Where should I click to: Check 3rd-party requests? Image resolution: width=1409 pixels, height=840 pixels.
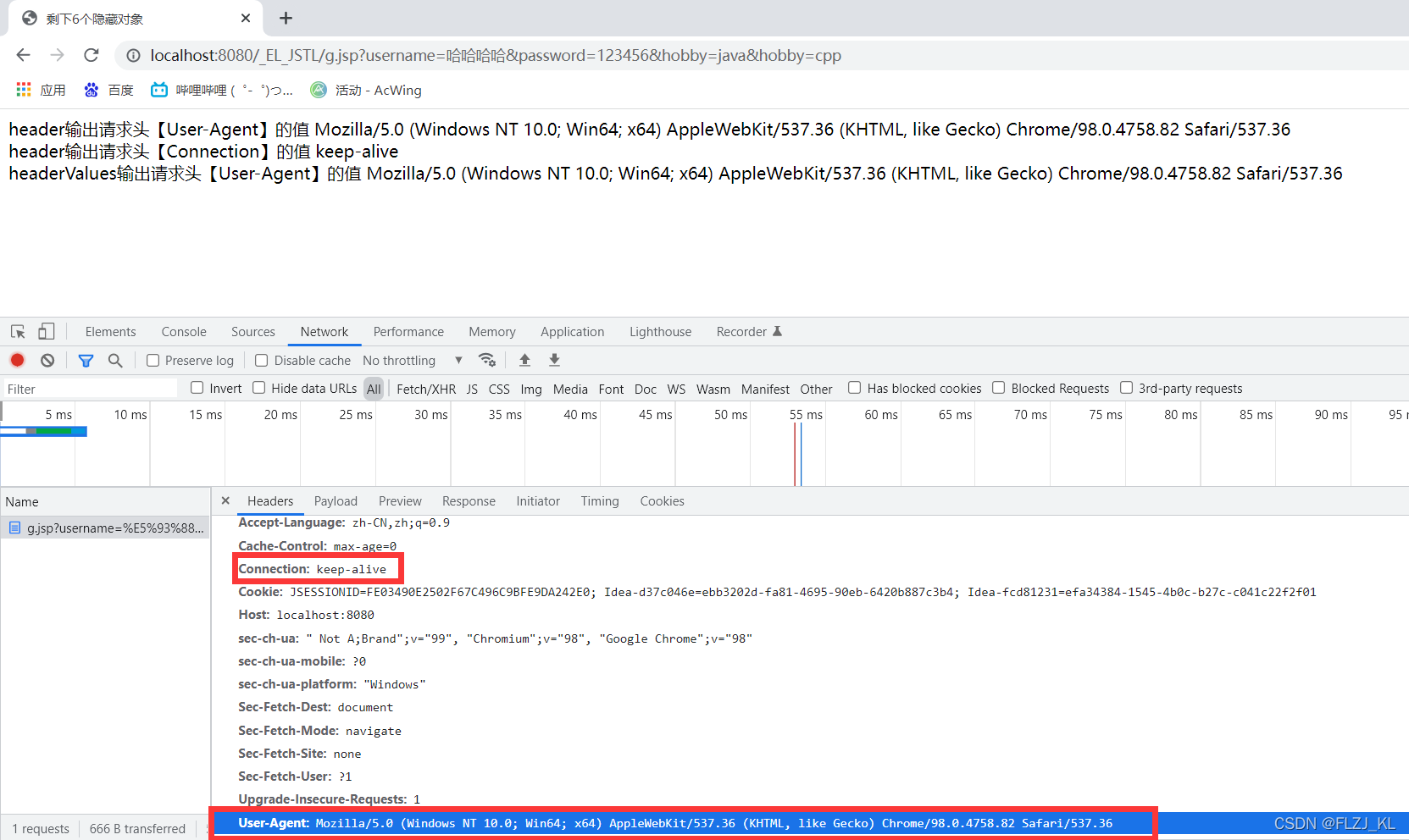1127,388
